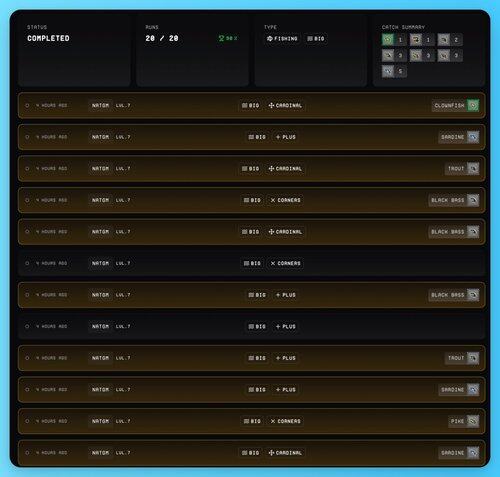Viewport: 500px width, 477px height.
Task: Toggle the status circle on the Clownfish run row
Action: [27, 105]
